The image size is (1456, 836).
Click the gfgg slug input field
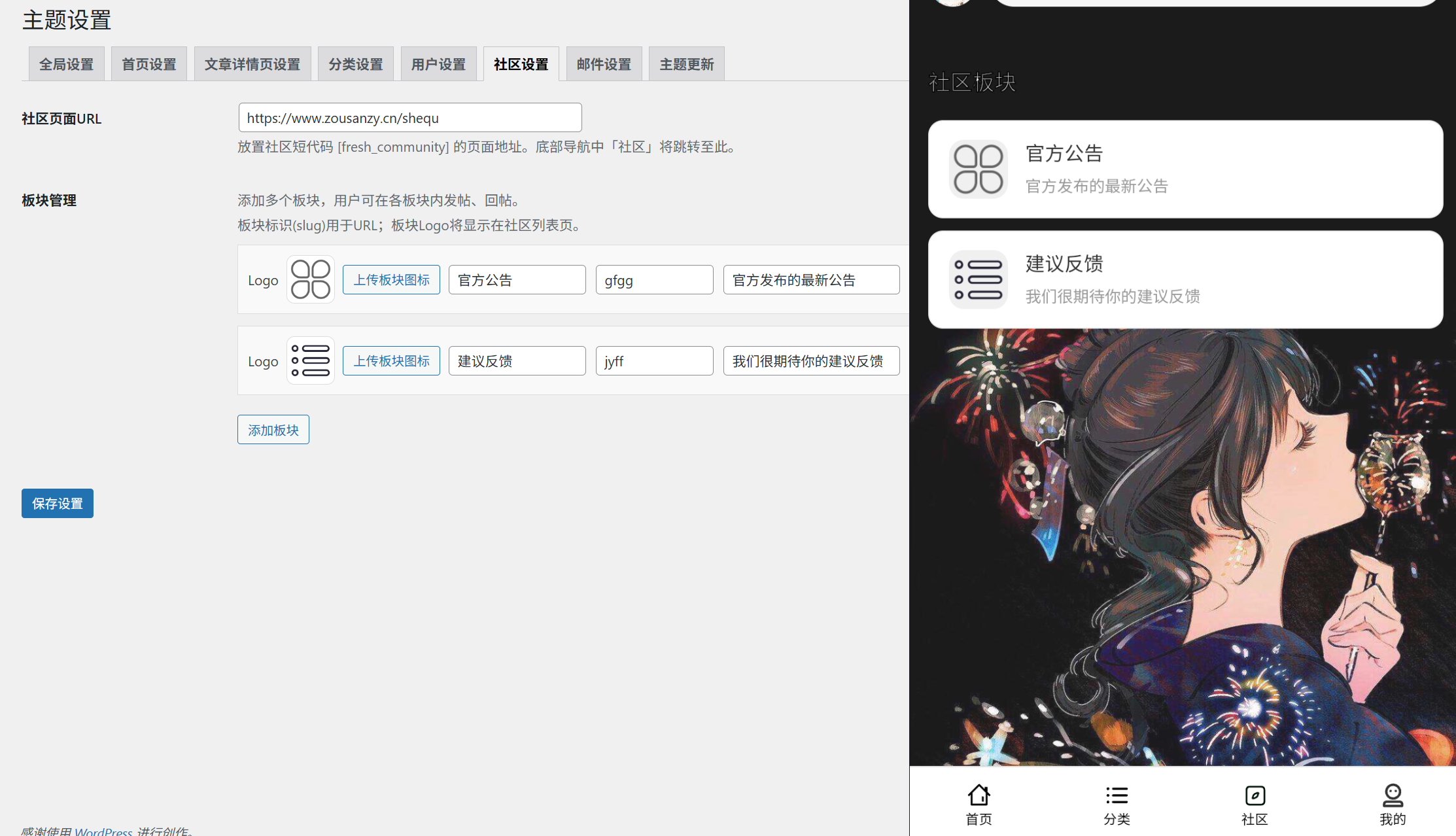point(654,280)
